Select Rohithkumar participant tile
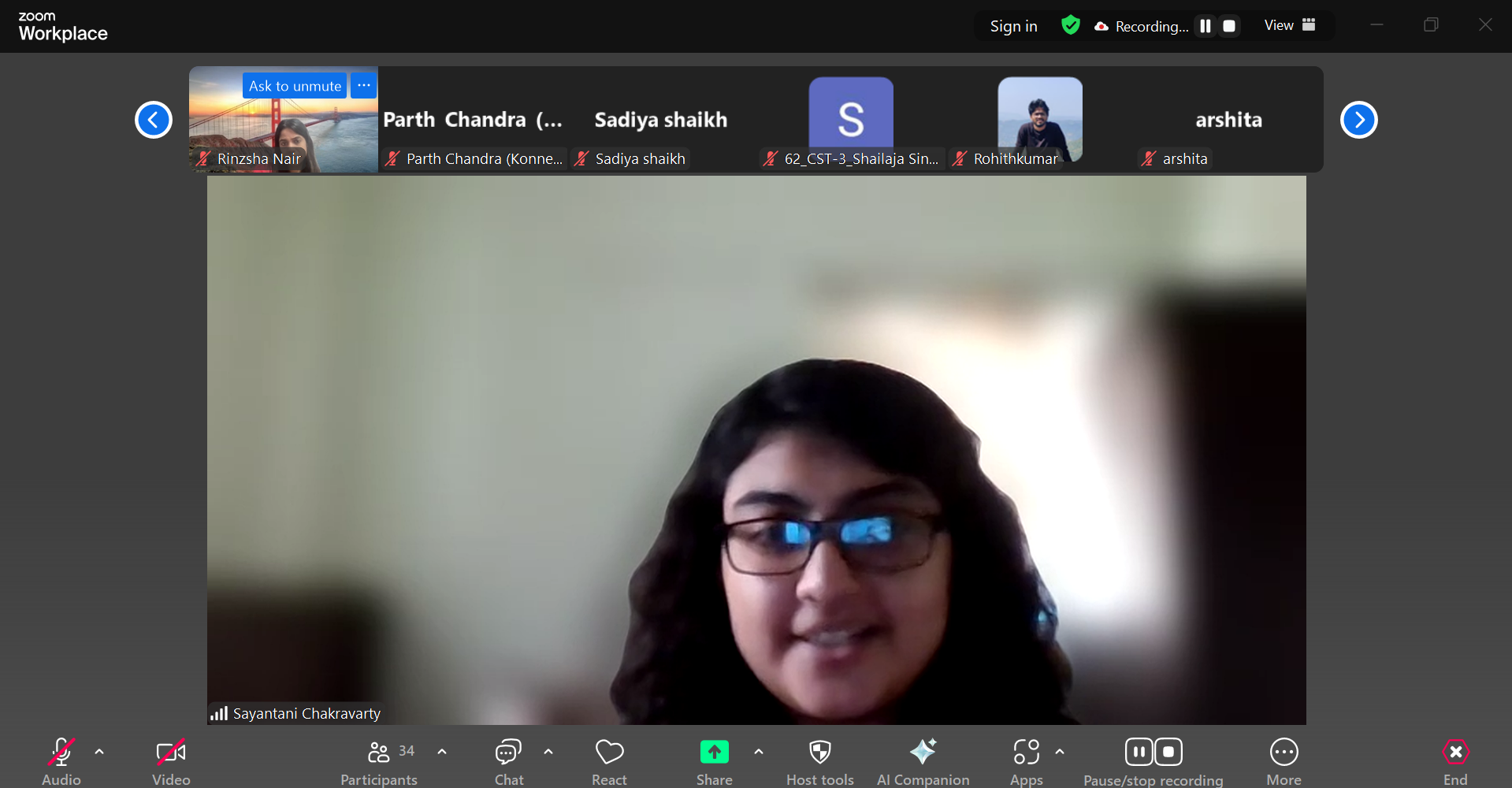This screenshot has width=1512, height=788. tap(1040, 120)
